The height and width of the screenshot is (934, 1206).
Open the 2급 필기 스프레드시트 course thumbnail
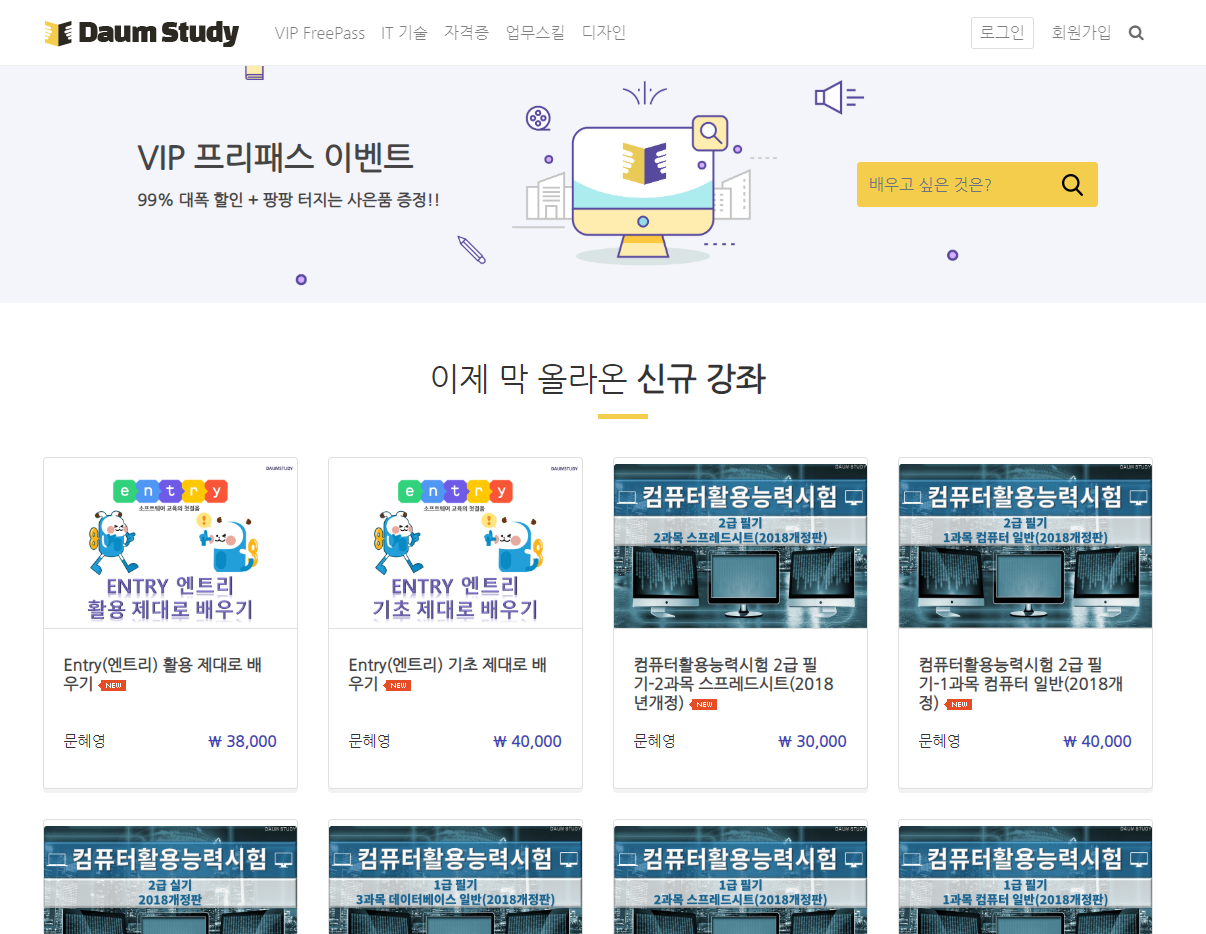click(x=740, y=545)
